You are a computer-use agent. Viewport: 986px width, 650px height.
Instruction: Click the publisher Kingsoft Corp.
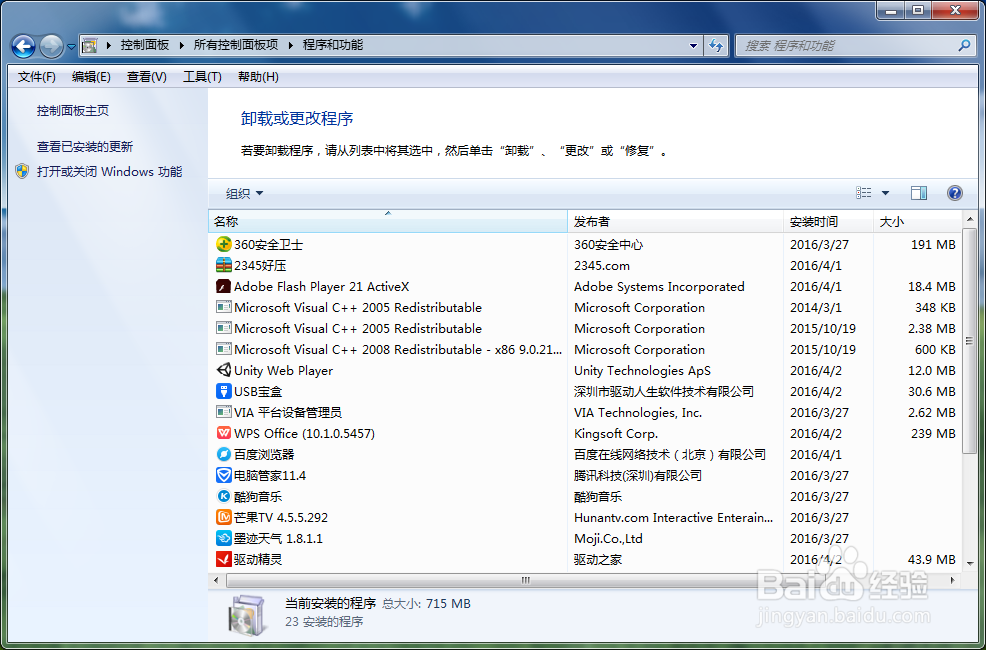tap(616, 434)
